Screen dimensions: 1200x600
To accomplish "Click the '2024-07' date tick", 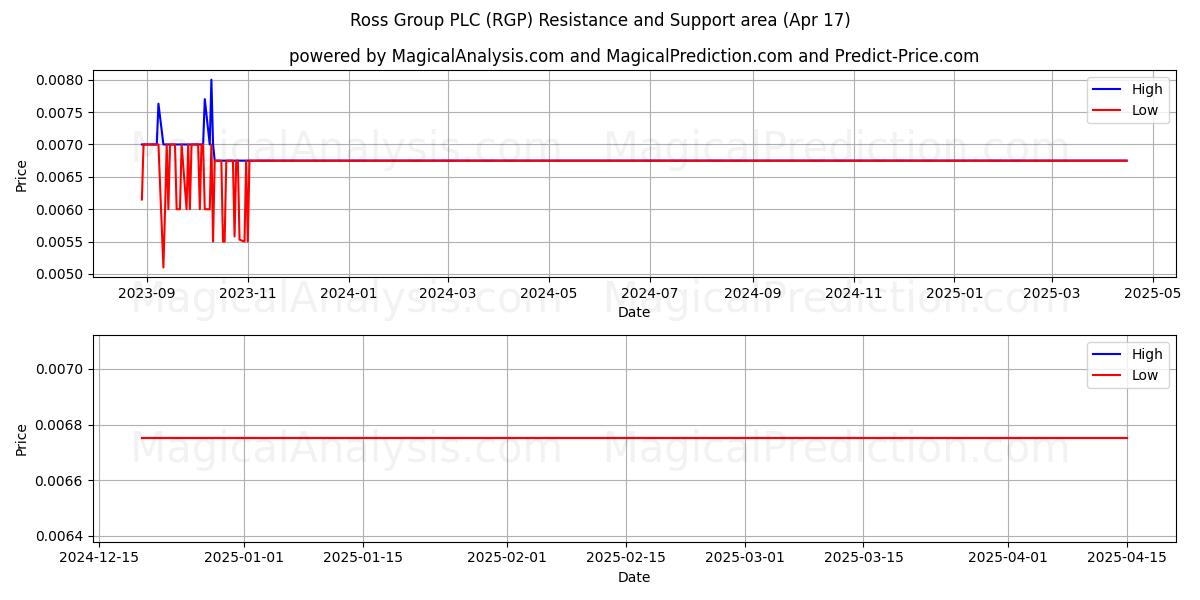I will click(x=650, y=294).
